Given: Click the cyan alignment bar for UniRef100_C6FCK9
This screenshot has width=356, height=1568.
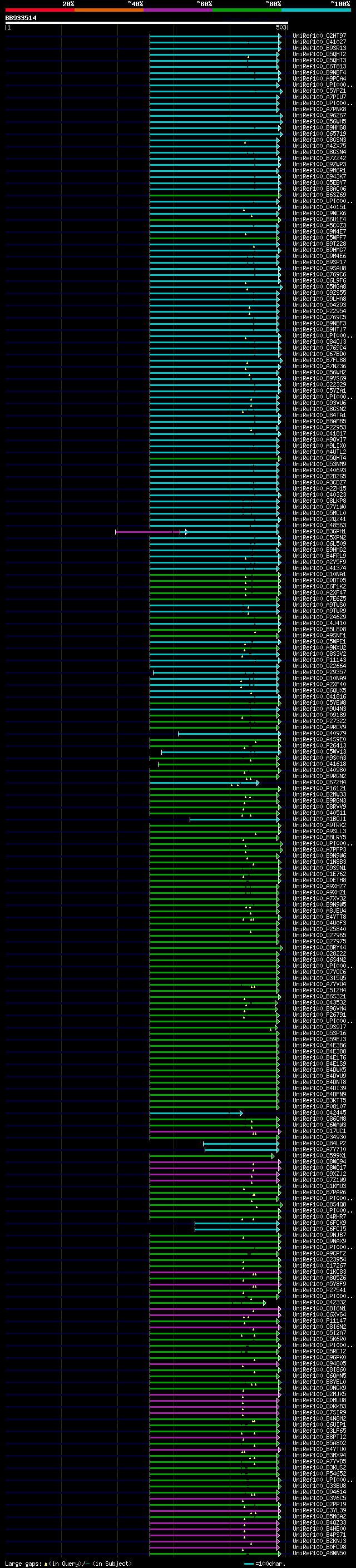Looking at the screenshot, I should (237, 1223).
